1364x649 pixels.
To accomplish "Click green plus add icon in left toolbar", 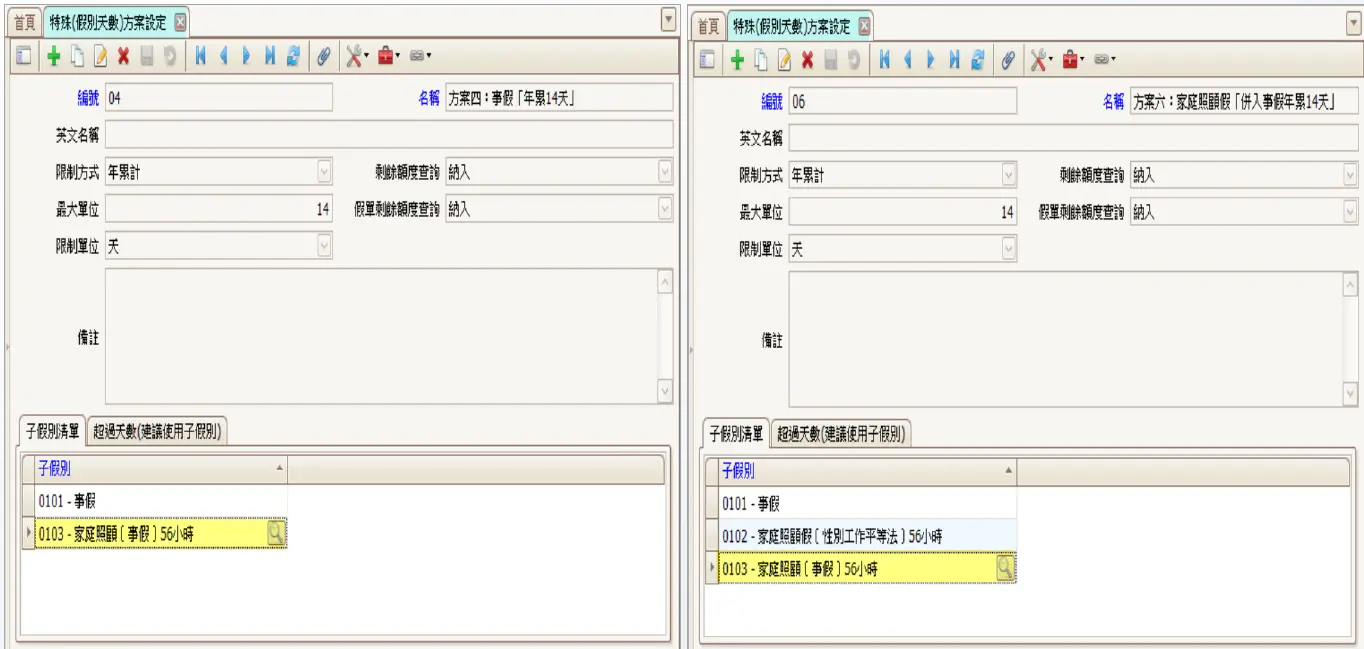I will 55,57.
